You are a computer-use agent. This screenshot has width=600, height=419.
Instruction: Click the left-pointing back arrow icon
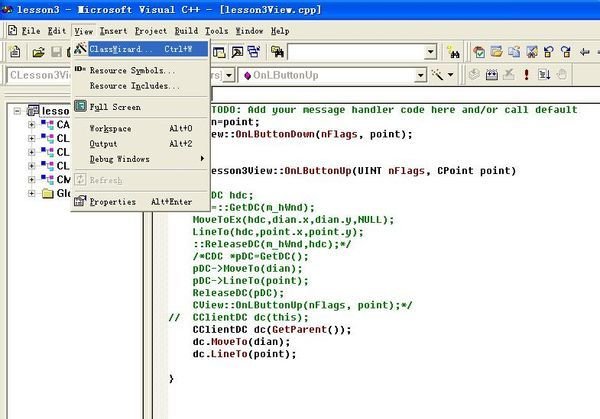pos(584,52)
